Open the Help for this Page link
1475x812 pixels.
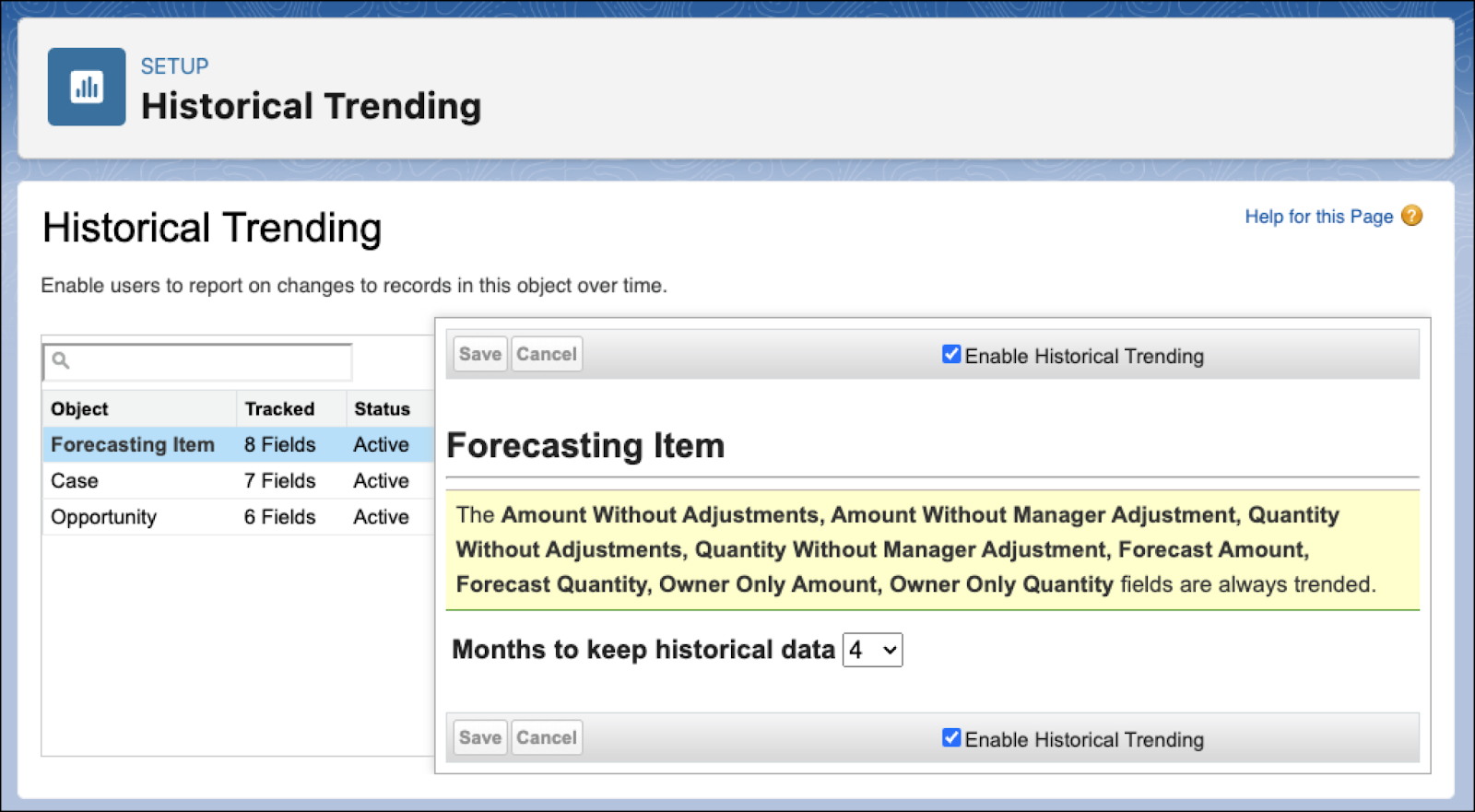[x=1318, y=217]
